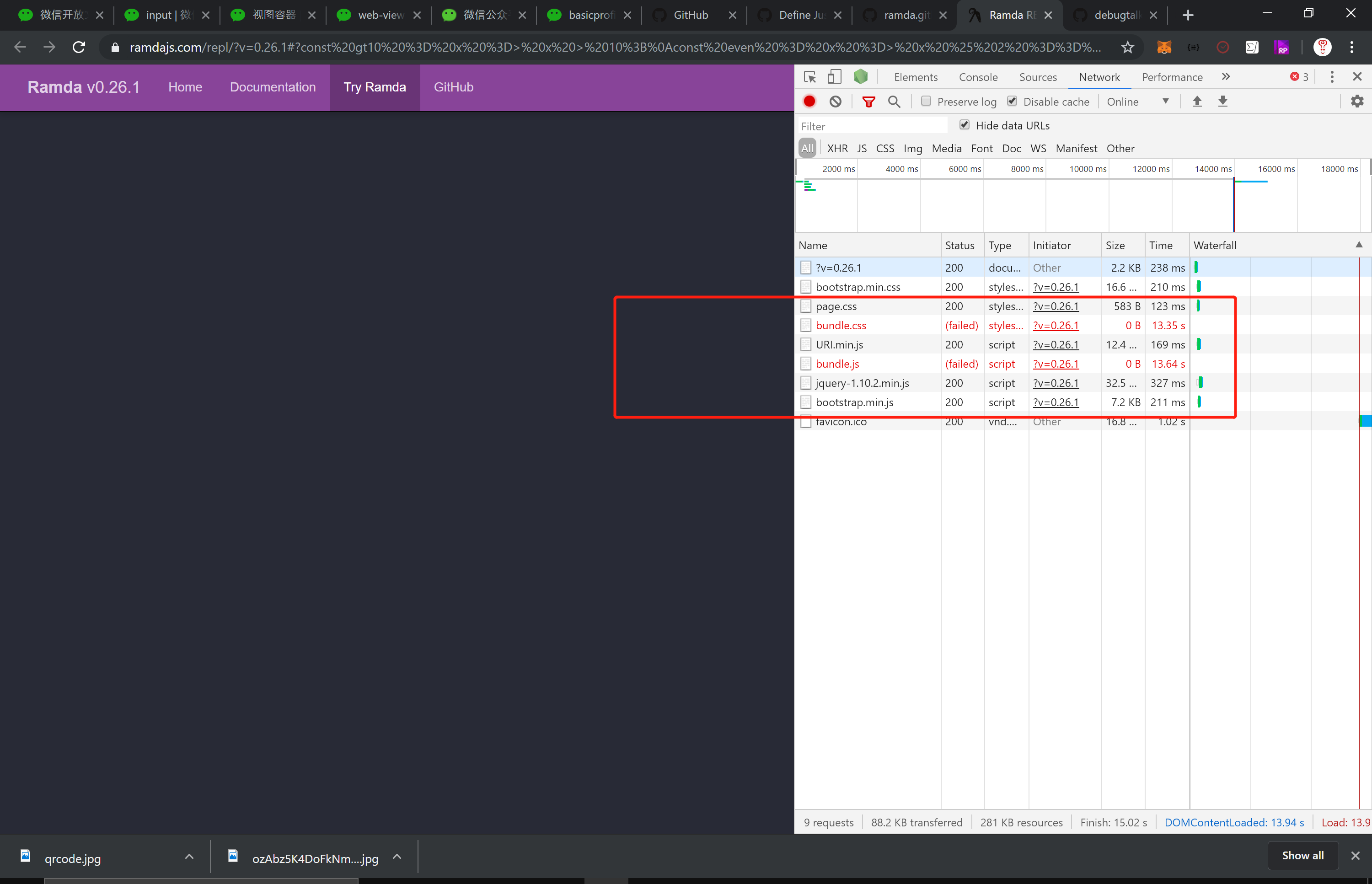Toggle the device toolbar
Screen dimensions: 1372x884
[x=834, y=76]
